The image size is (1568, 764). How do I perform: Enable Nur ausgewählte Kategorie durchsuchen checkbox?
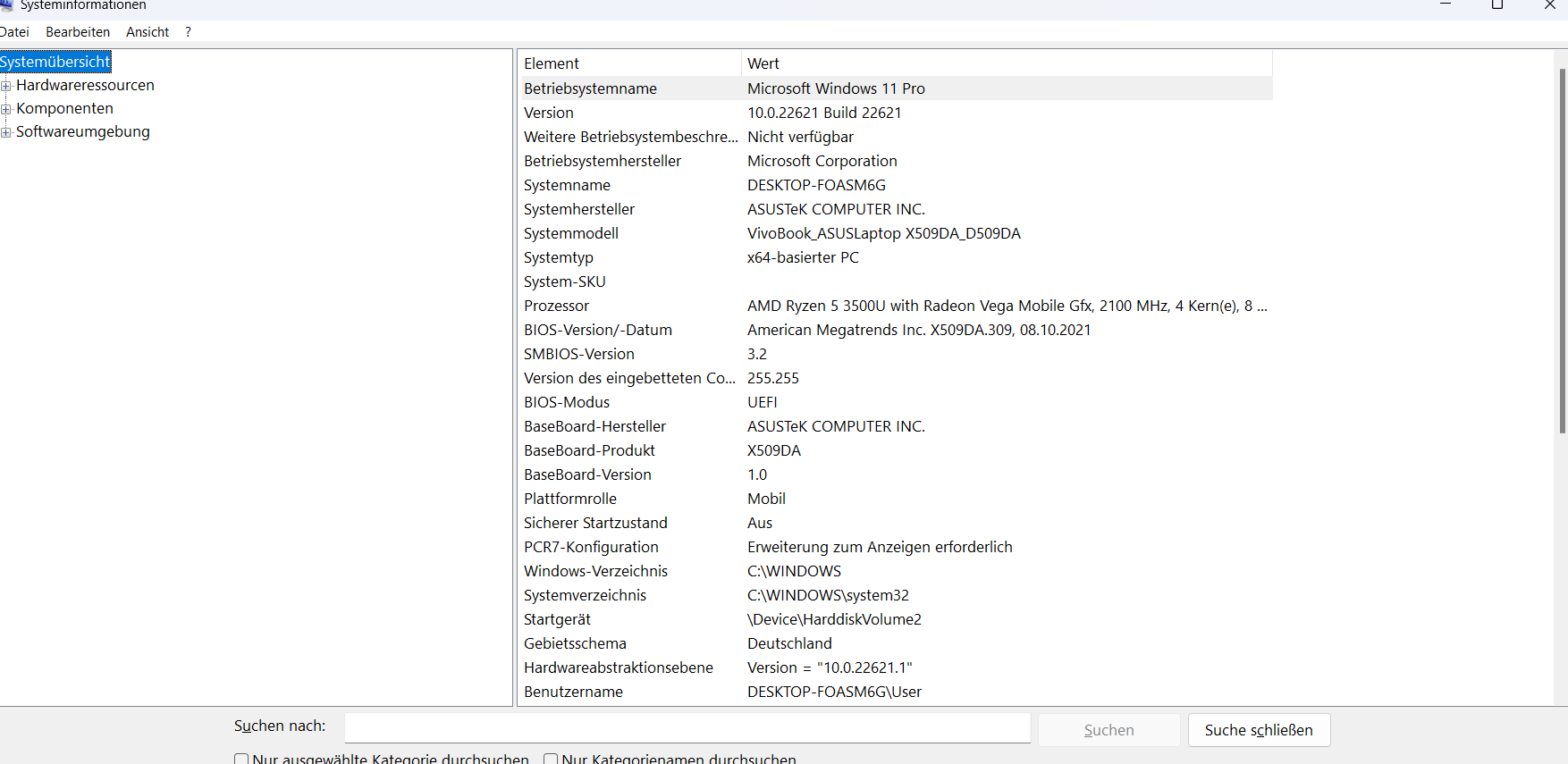(x=241, y=760)
